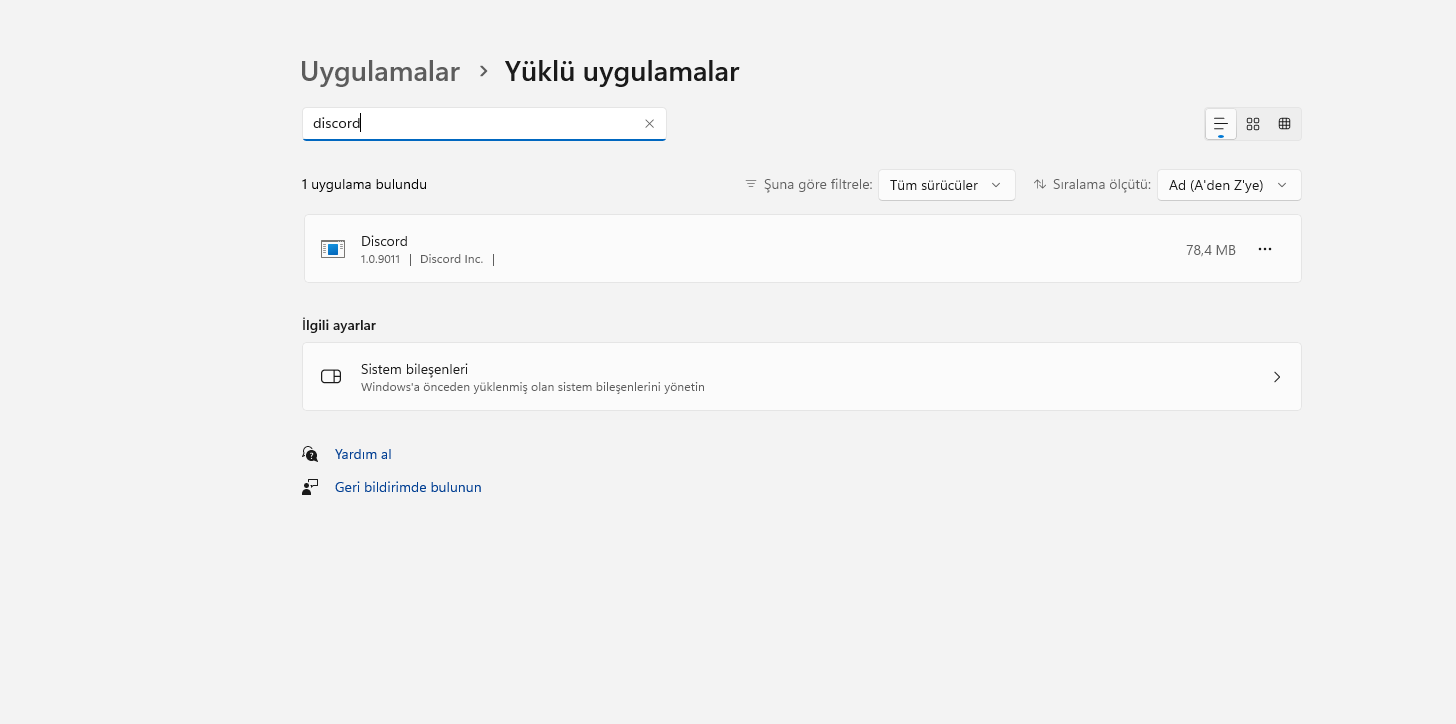
Task: Click the Sistem bileşenleri icon
Action: click(331, 377)
